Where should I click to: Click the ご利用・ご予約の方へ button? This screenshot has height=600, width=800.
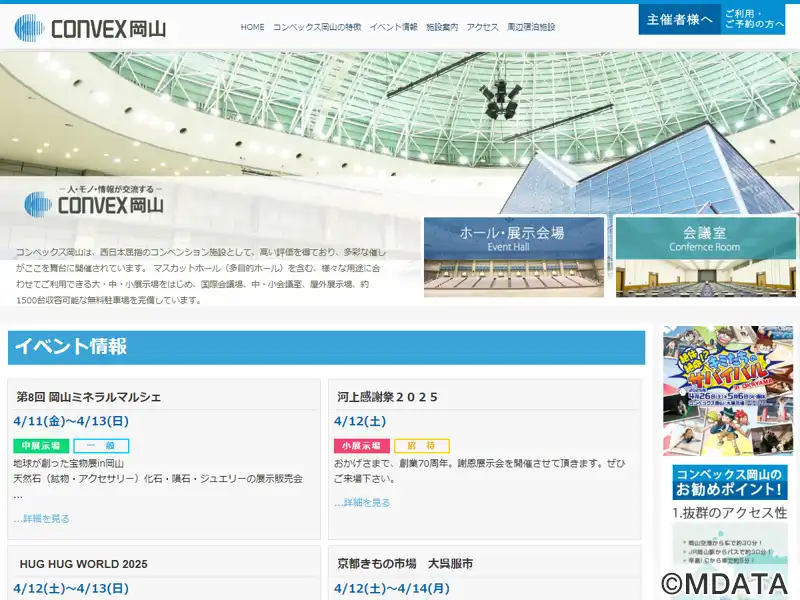pyautogui.click(x=754, y=19)
